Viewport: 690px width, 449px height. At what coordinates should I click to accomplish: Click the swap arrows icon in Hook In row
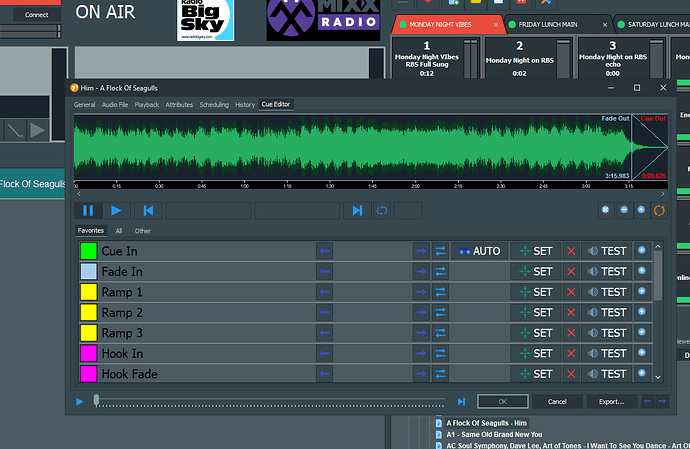pyautogui.click(x=440, y=354)
